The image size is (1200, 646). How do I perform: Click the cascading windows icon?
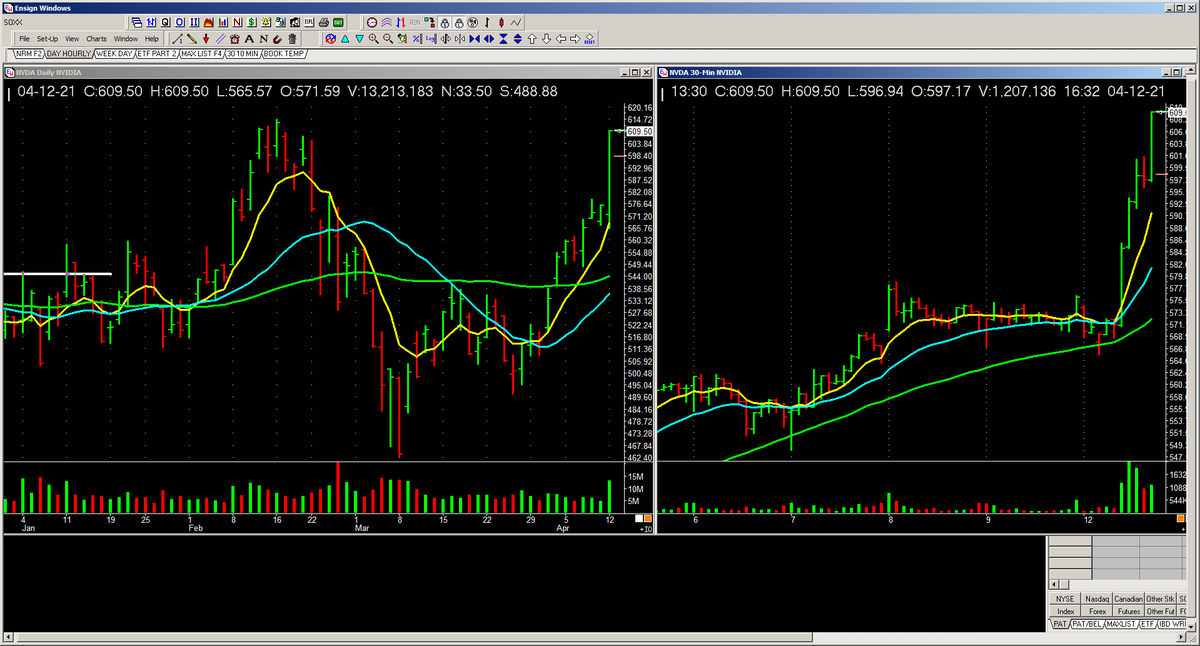(x=137, y=22)
